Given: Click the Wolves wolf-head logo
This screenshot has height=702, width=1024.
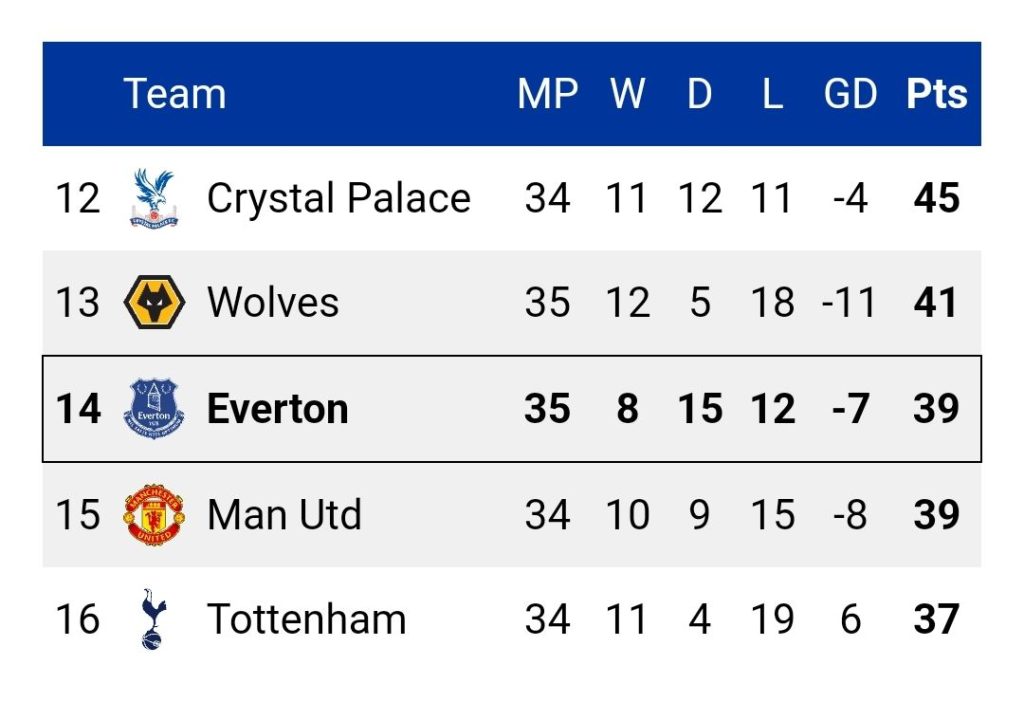Looking at the screenshot, I should tap(154, 302).
